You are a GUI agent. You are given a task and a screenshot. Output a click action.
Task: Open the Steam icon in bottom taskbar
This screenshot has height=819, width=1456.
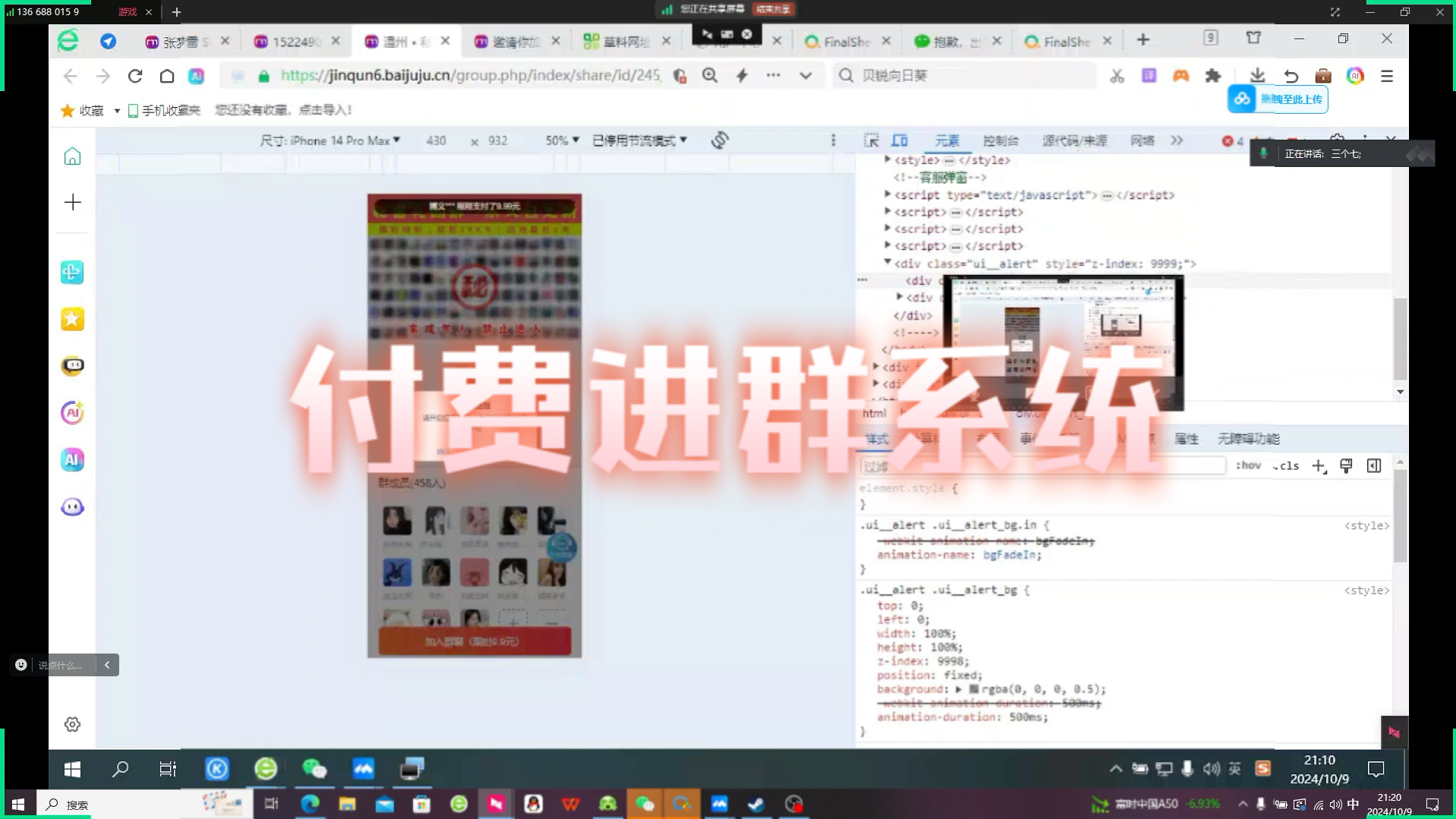tap(756, 804)
